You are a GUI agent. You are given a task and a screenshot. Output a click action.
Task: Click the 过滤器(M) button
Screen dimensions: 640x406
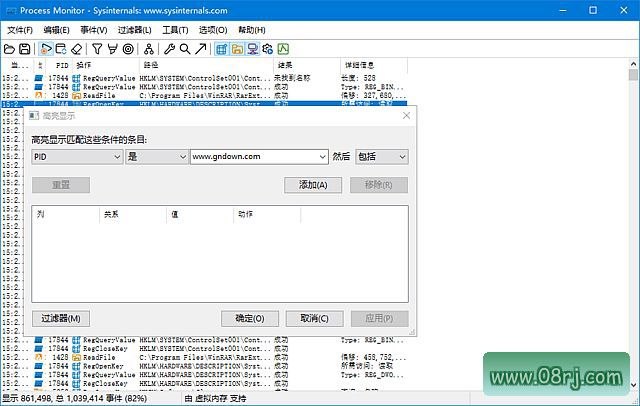coord(61,318)
